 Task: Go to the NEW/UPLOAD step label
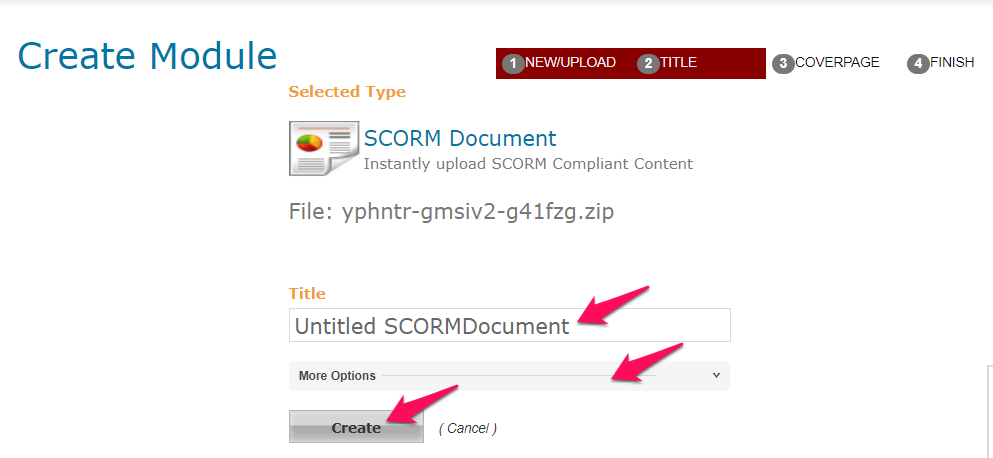point(571,62)
